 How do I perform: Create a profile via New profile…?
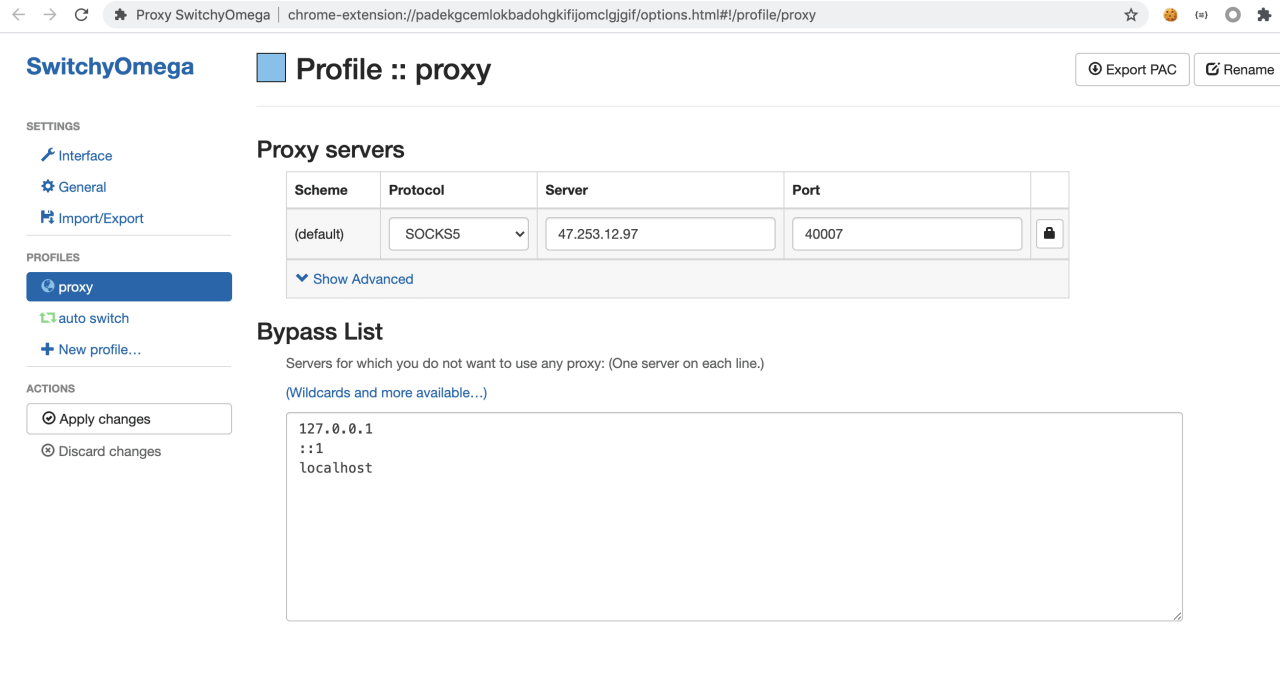pyautogui.click(x=91, y=350)
